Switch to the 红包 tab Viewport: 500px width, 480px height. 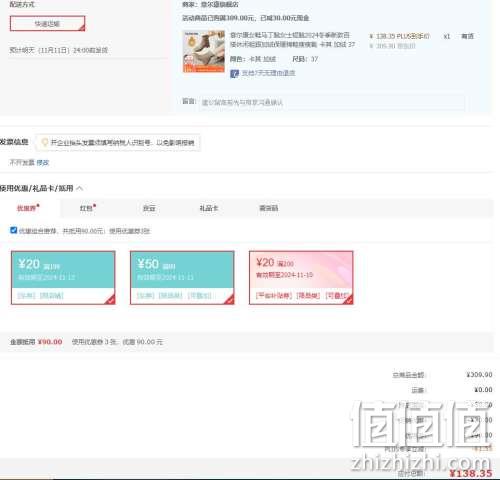click(88, 208)
